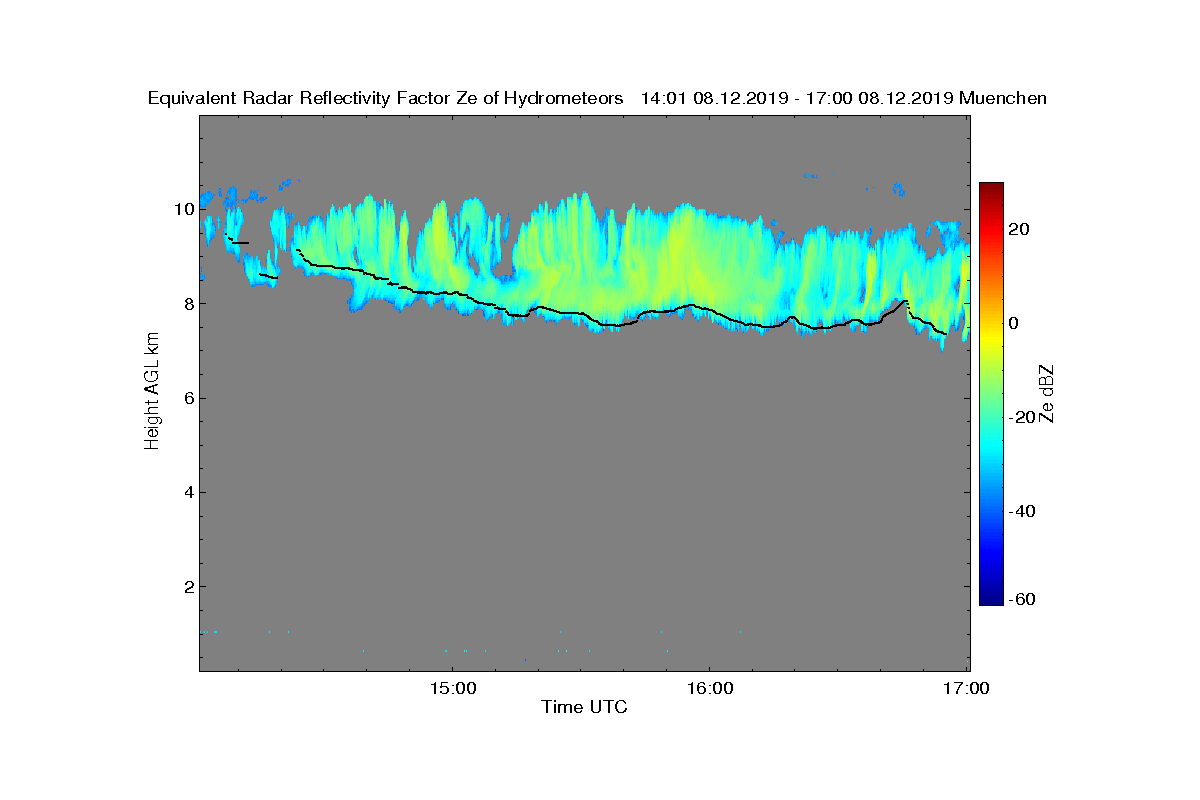Viewport: 1200px width, 800px height.
Task: Click the height tick label 6
Action: [x=187, y=398]
